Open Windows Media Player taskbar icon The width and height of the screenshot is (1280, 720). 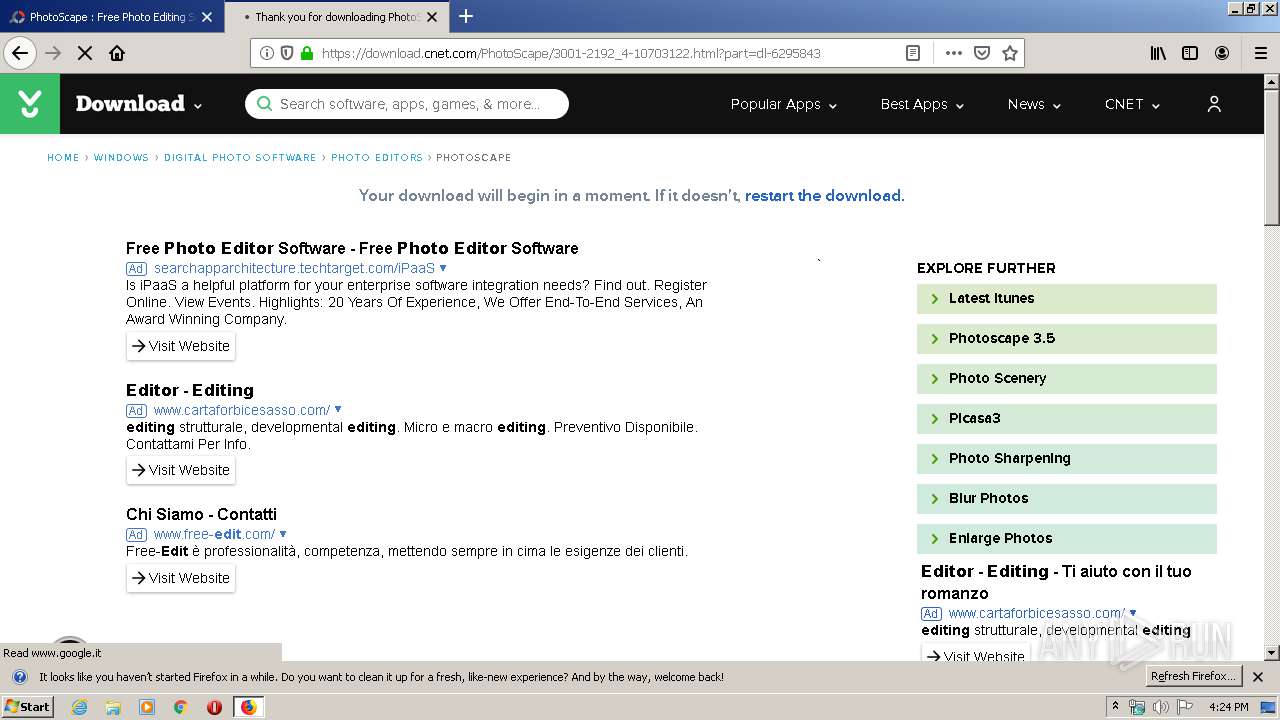[147, 707]
